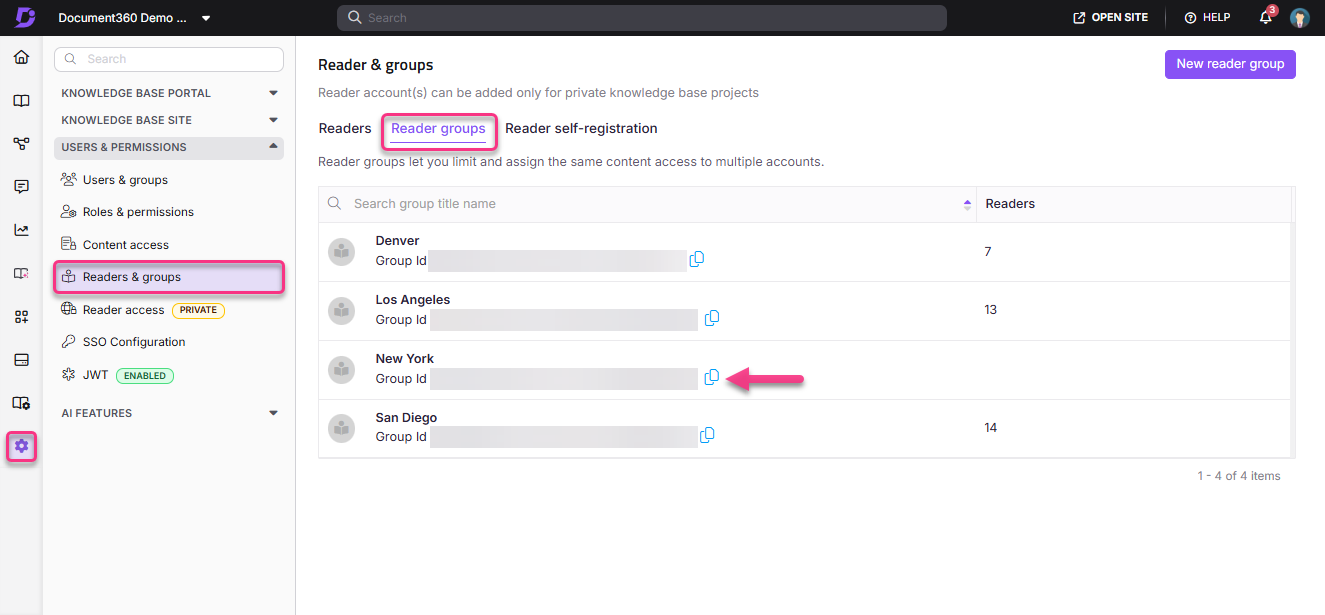This screenshot has height=615, width=1325.
Task: Open the Workflow icon in the left sidebar
Action: 21,143
